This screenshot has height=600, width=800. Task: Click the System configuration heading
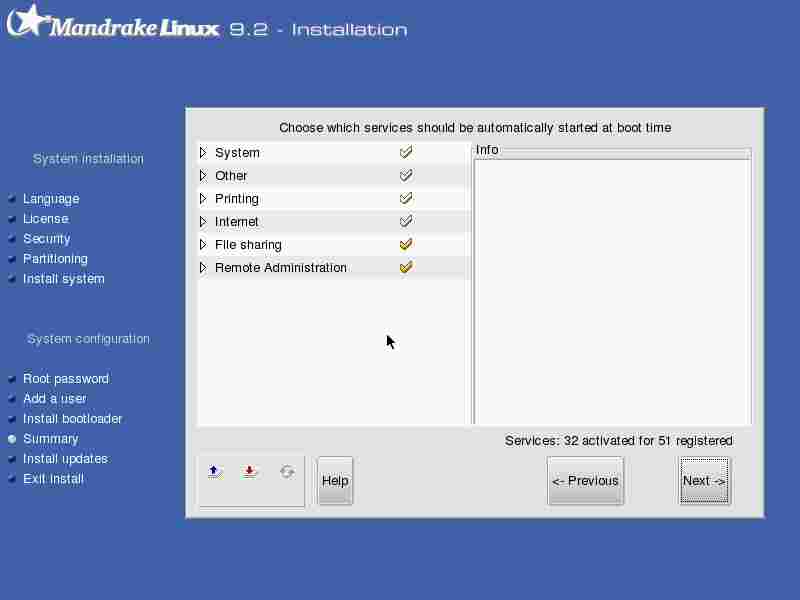click(88, 339)
